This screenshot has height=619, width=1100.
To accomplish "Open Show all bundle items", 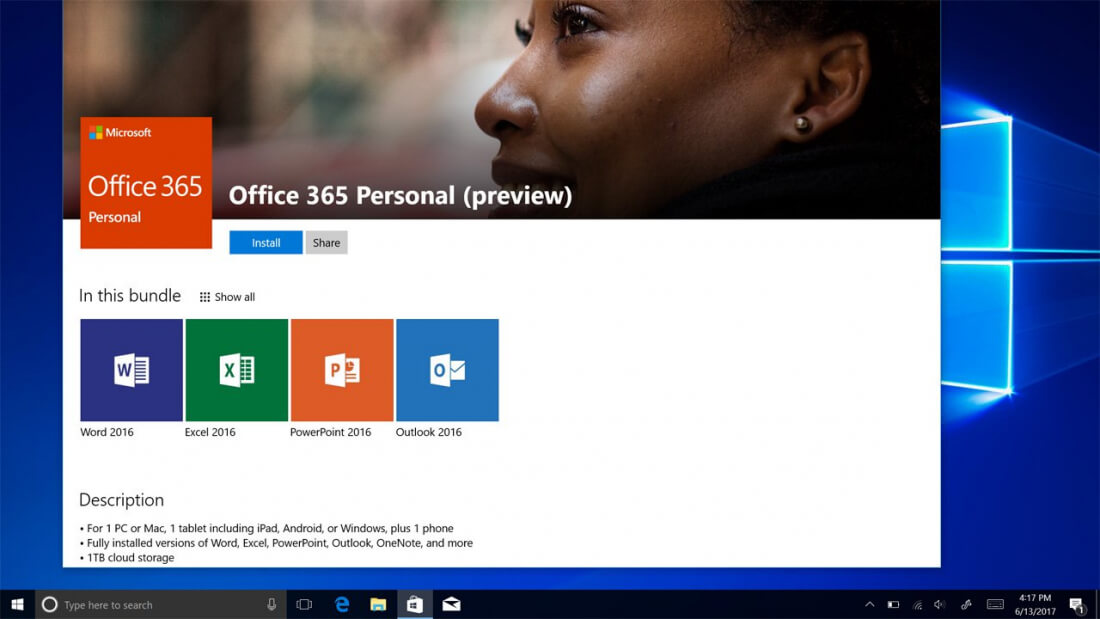I will pyautogui.click(x=227, y=297).
